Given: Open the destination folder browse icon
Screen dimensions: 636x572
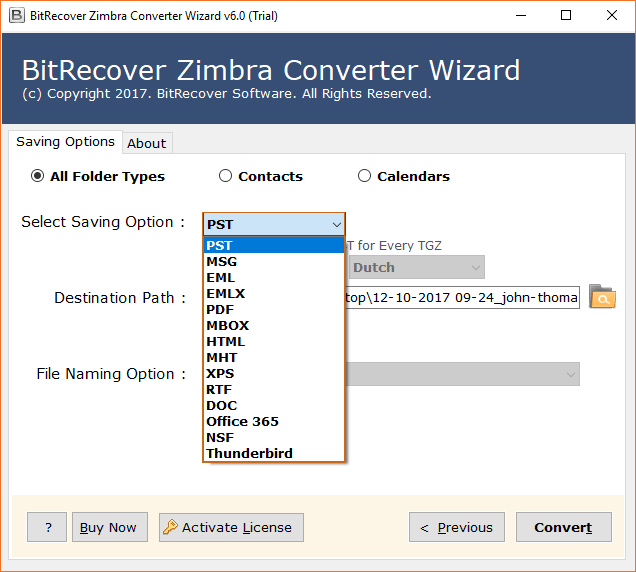Looking at the screenshot, I should [x=602, y=297].
